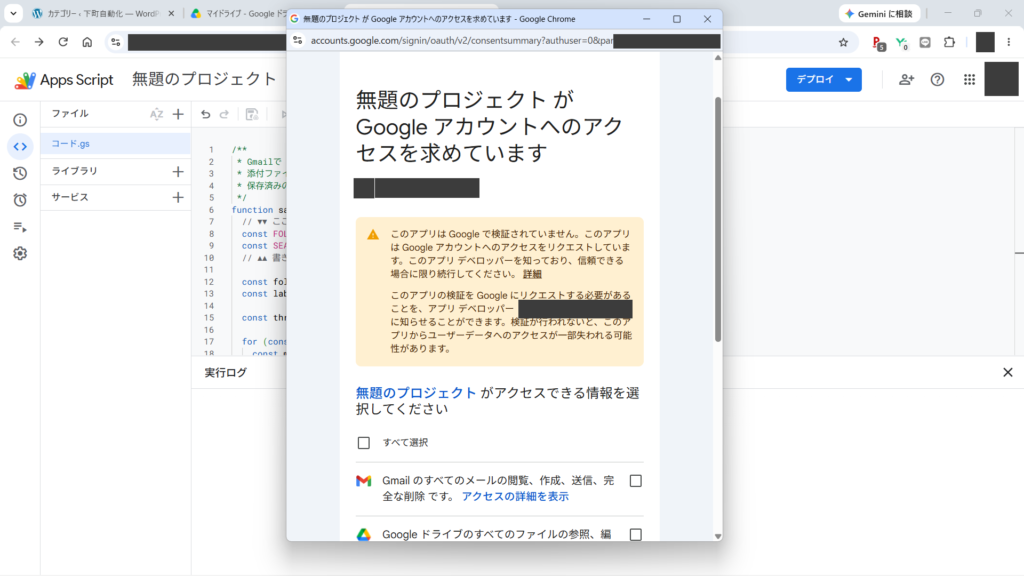The image size is (1024, 576).
Task: Click the ファイル header label
Action: [70, 114]
